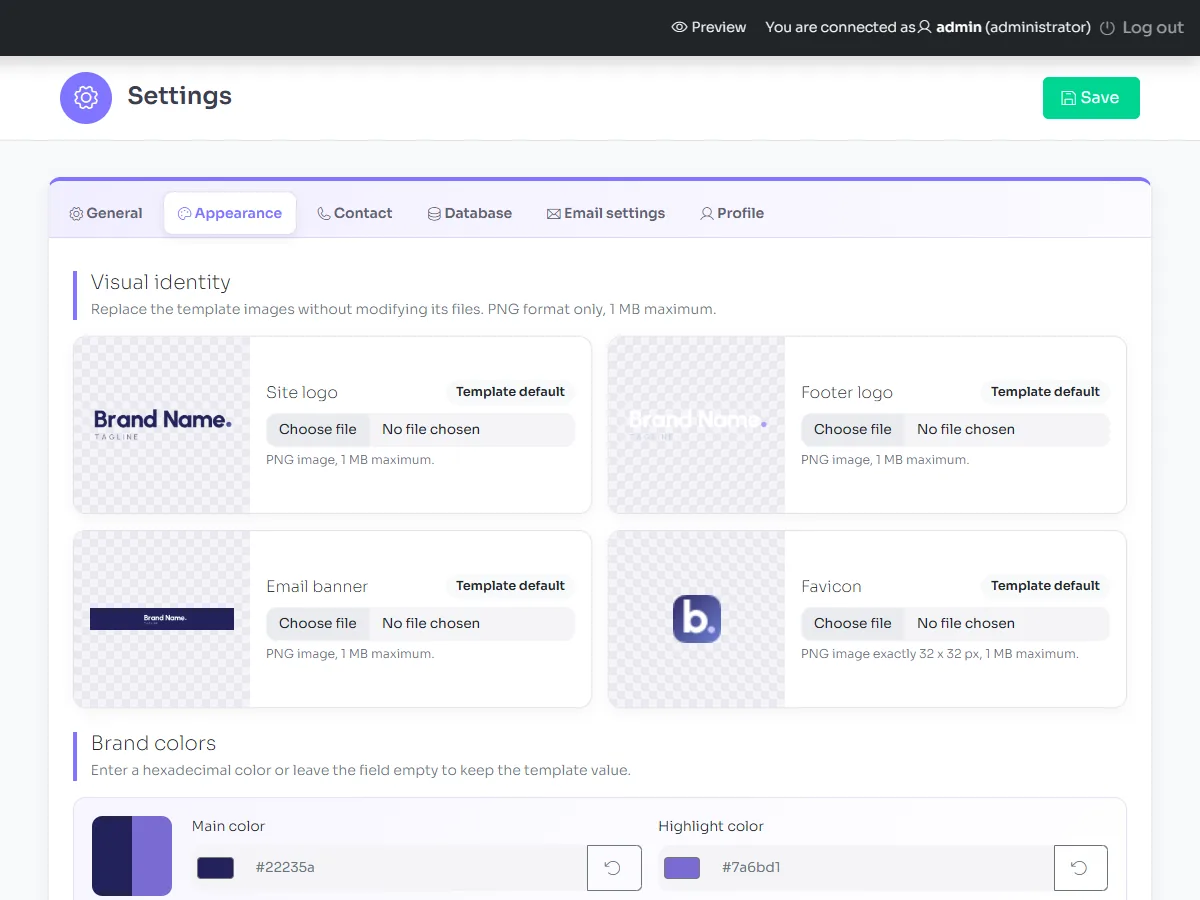This screenshot has width=1200, height=900.
Task: Reset the Highlight color value
Action: coord(1080,868)
